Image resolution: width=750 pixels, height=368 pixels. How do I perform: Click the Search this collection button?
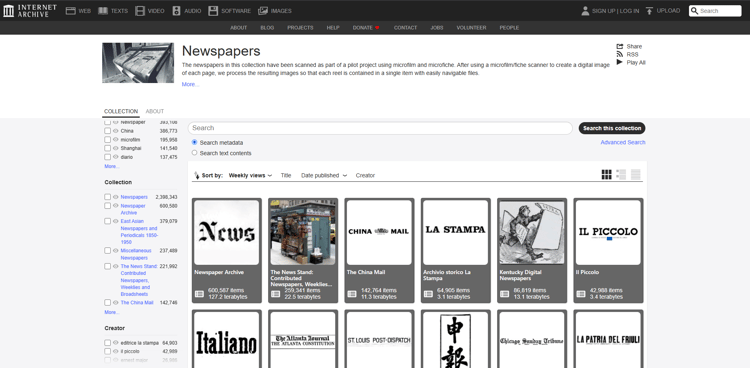pyautogui.click(x=612, y=128)
